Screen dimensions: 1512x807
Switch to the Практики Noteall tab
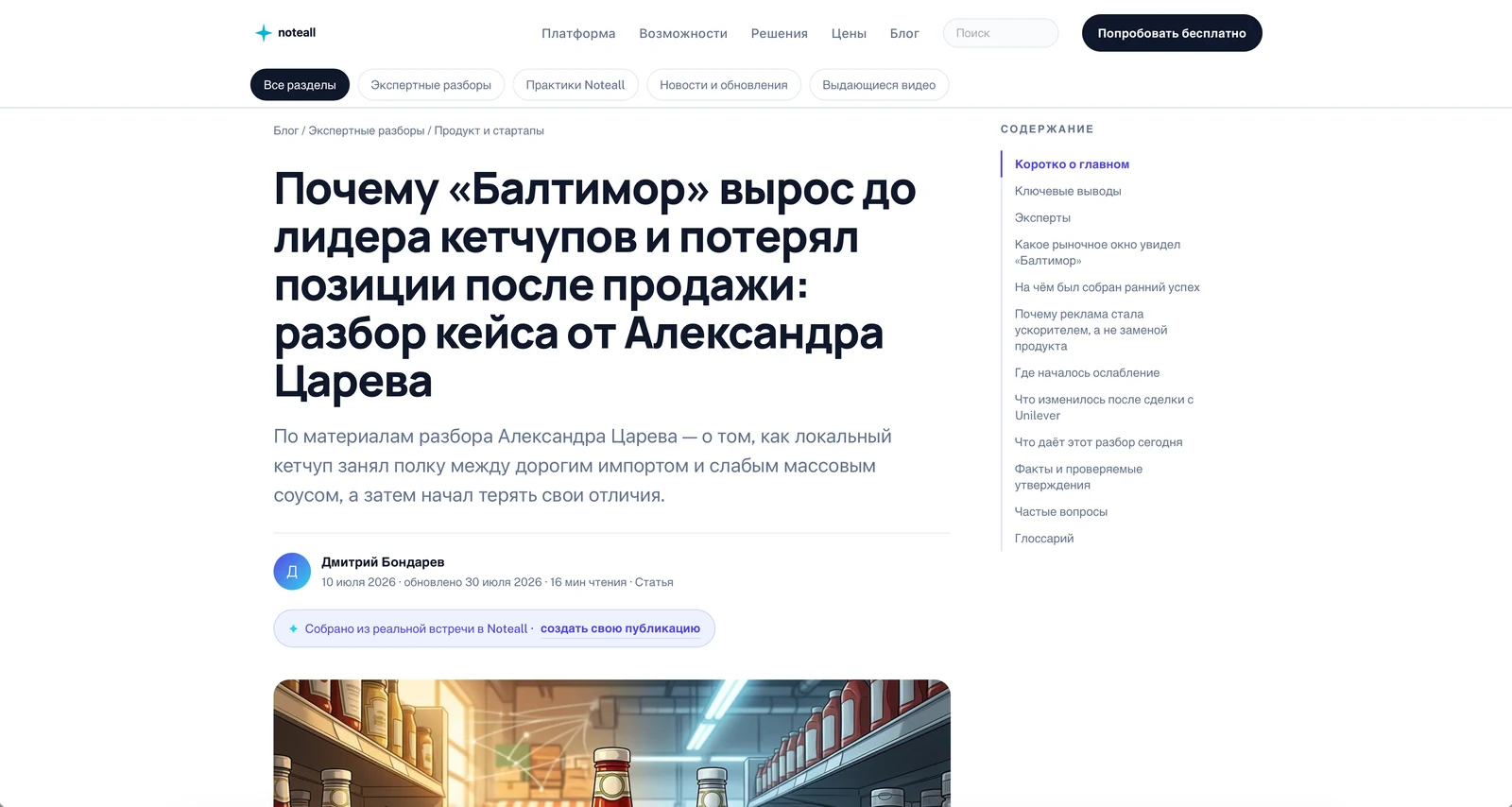point(576,85)
